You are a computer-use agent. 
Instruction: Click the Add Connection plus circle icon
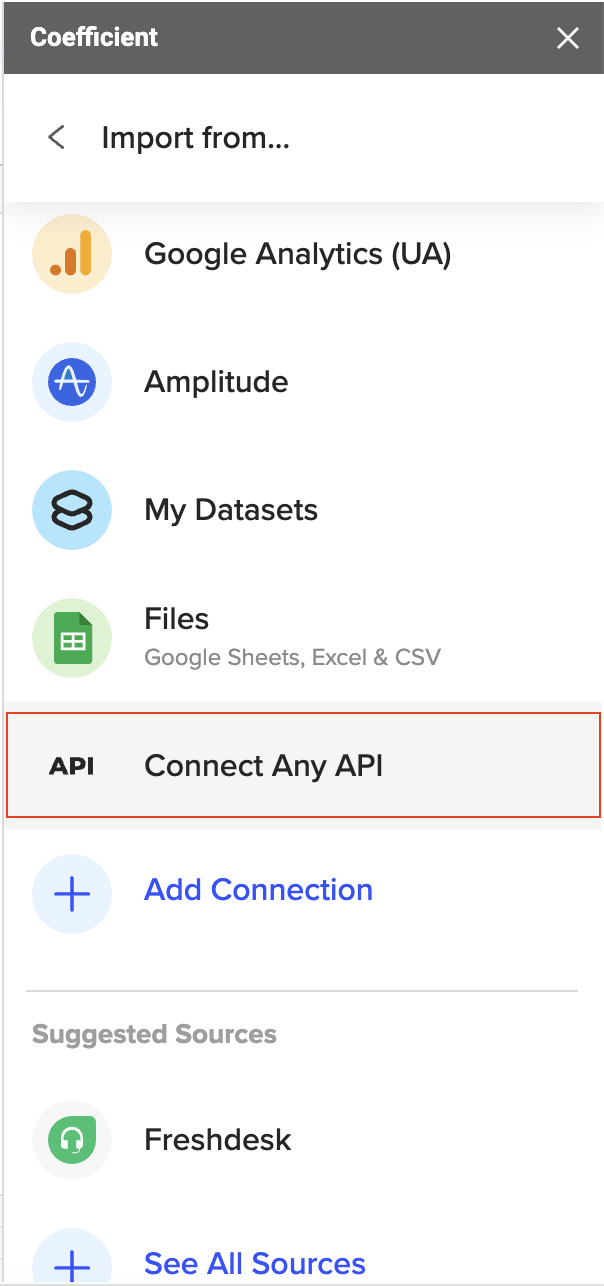click(x=72, y=894)
